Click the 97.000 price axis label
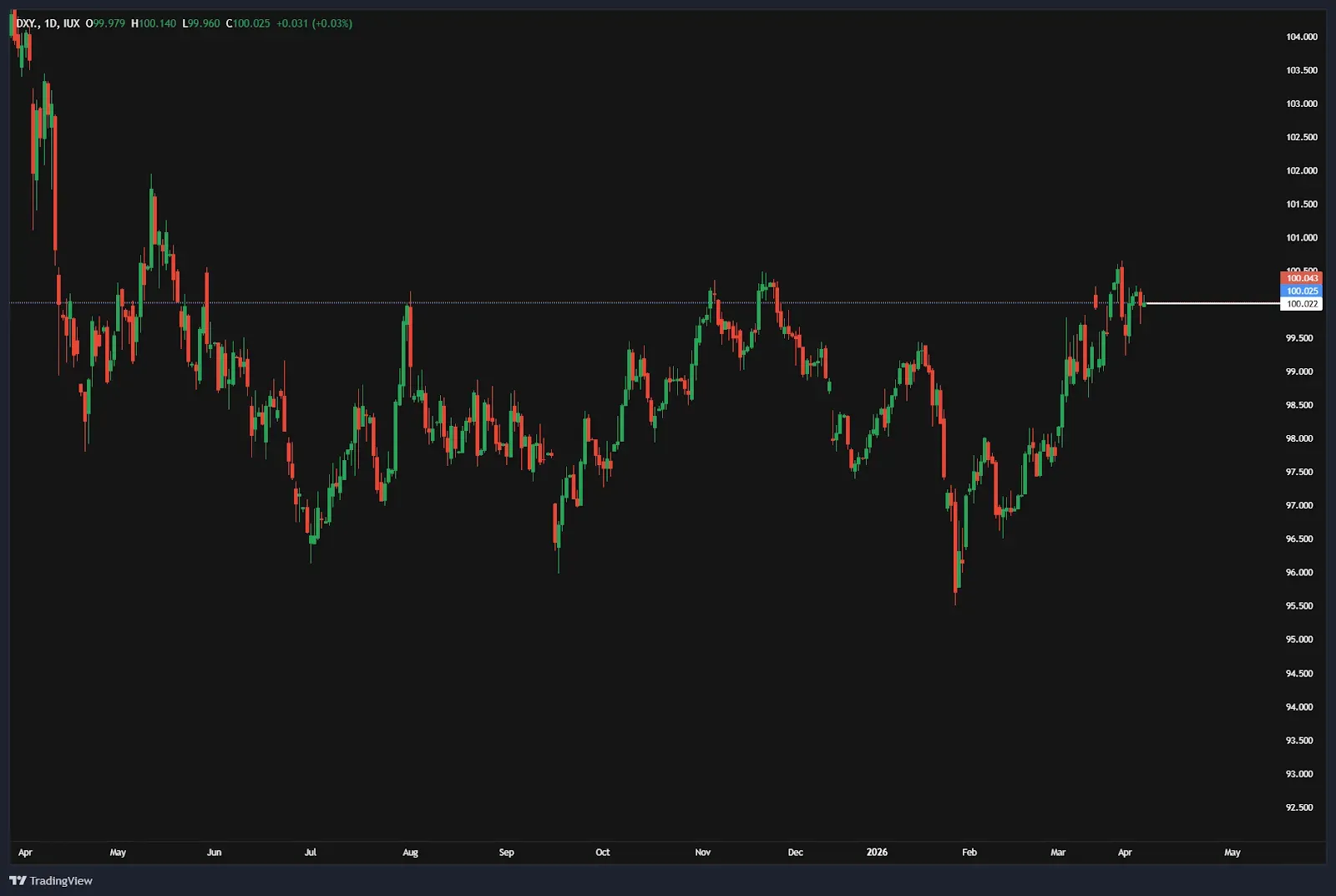This screenshot has height=896, width=1336. click(1299, 505)
